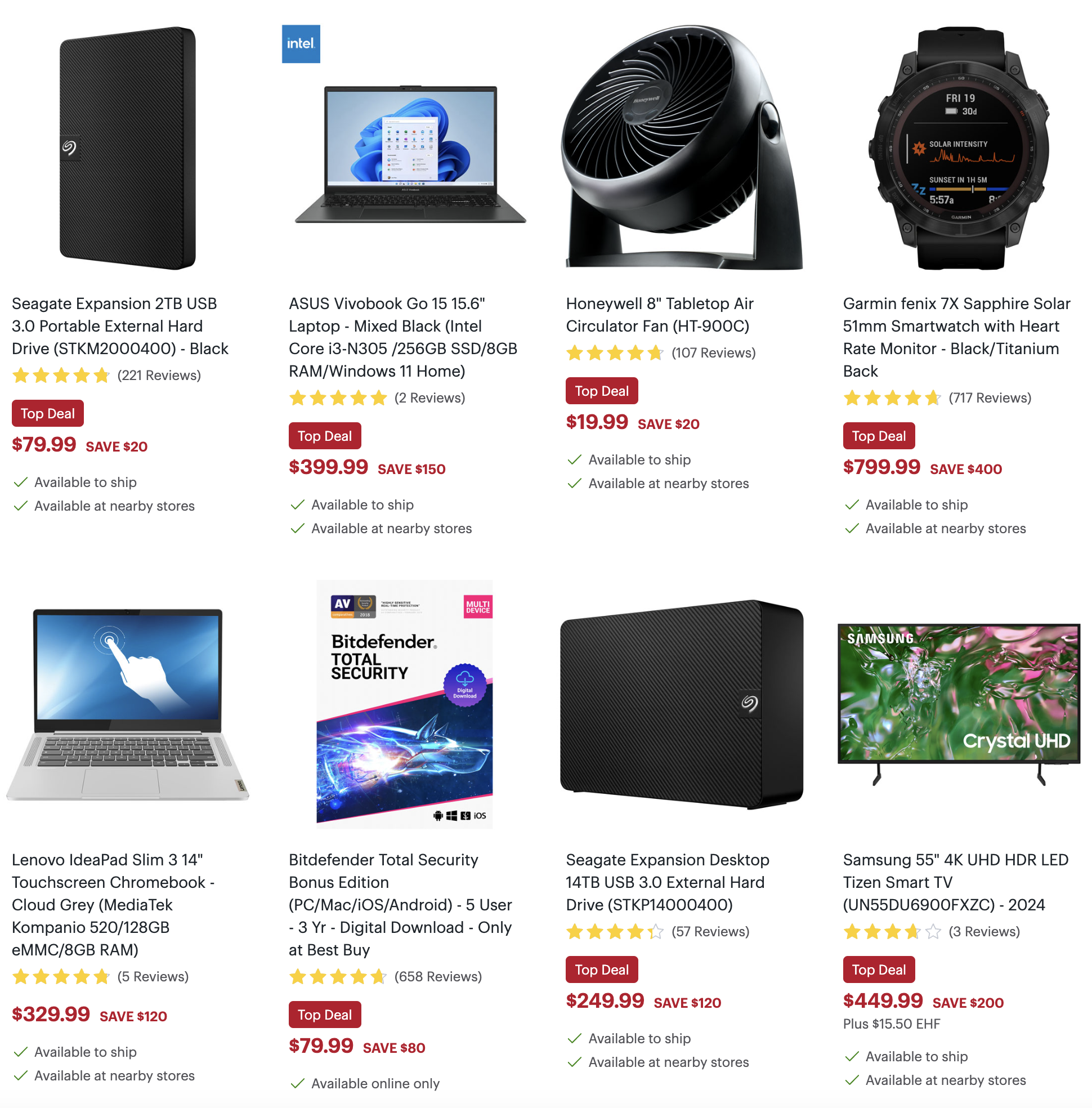Open Seagate Expansion 2TB product title
Screen dimensions: 1092x1108
click(120, 326)
